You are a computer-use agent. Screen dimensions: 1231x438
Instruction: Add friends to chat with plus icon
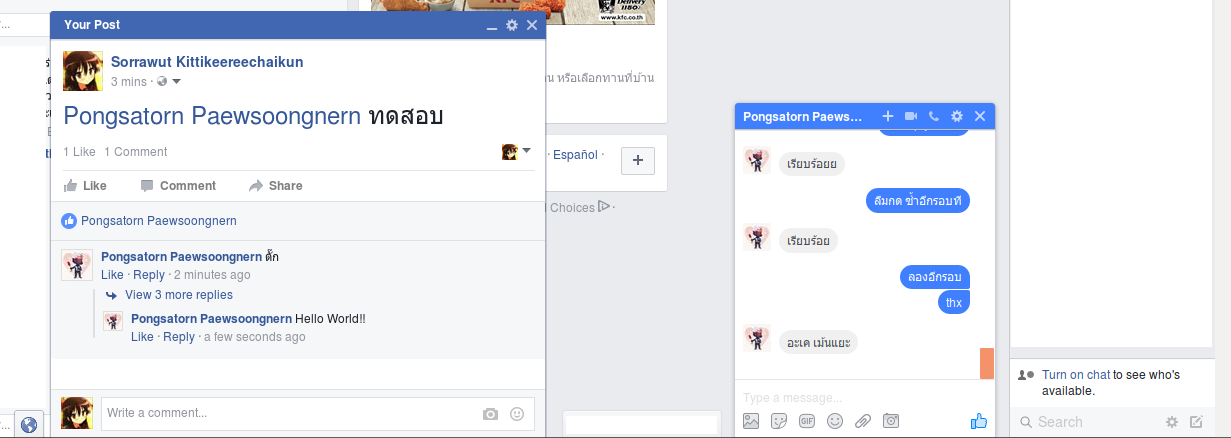click(887, 117)
